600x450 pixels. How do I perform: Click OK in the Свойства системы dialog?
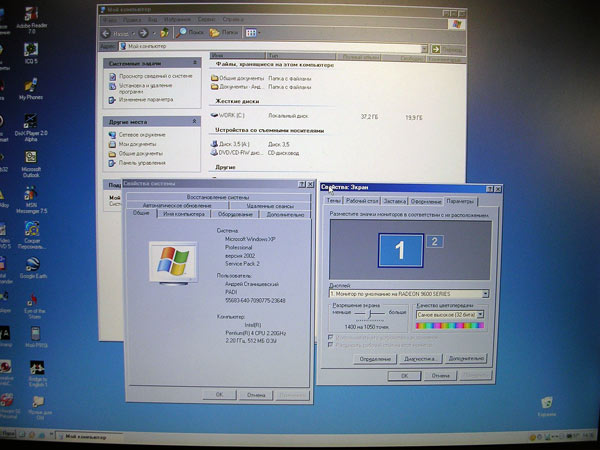[x=219, y=394]
